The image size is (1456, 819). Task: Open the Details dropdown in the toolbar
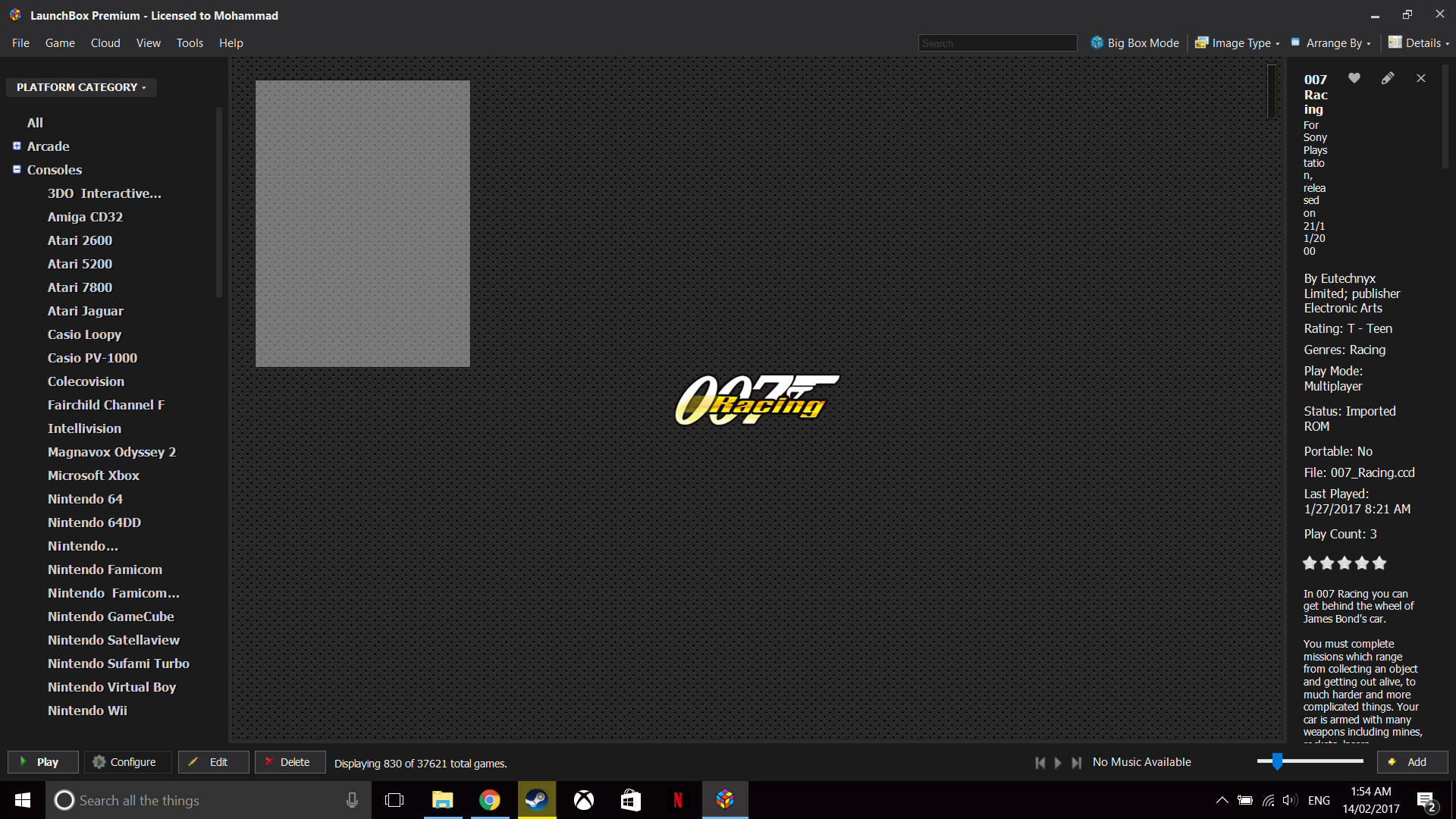click(x=1419, y=43)
